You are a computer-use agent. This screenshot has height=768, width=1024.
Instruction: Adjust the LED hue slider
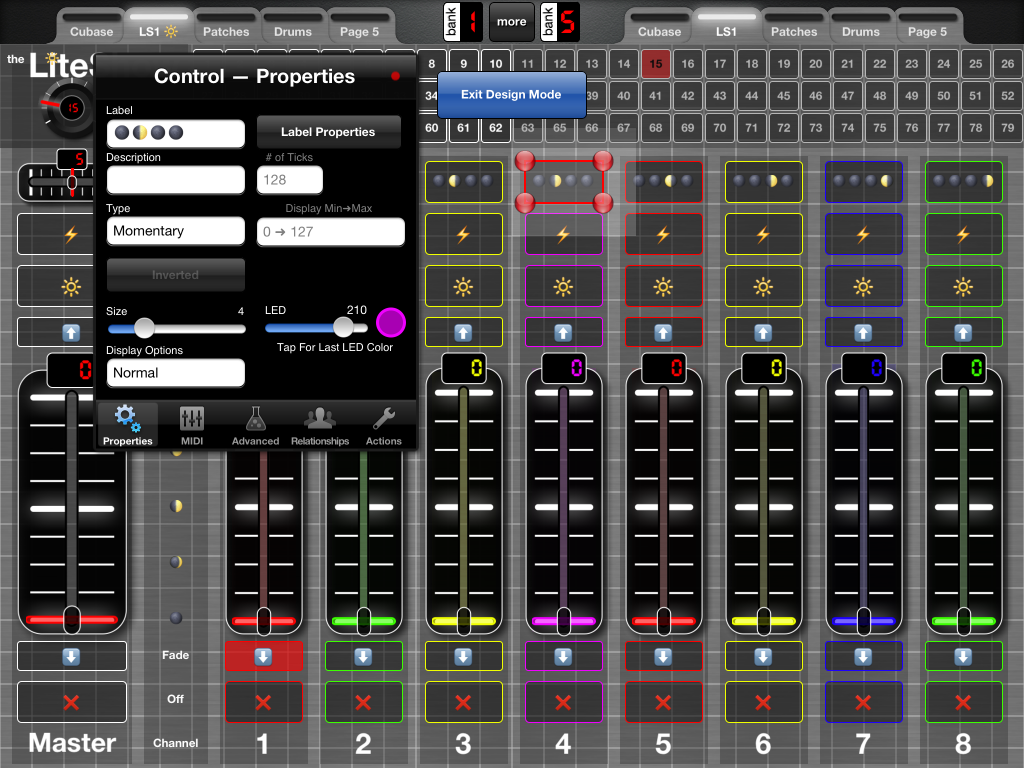[317, 327]
